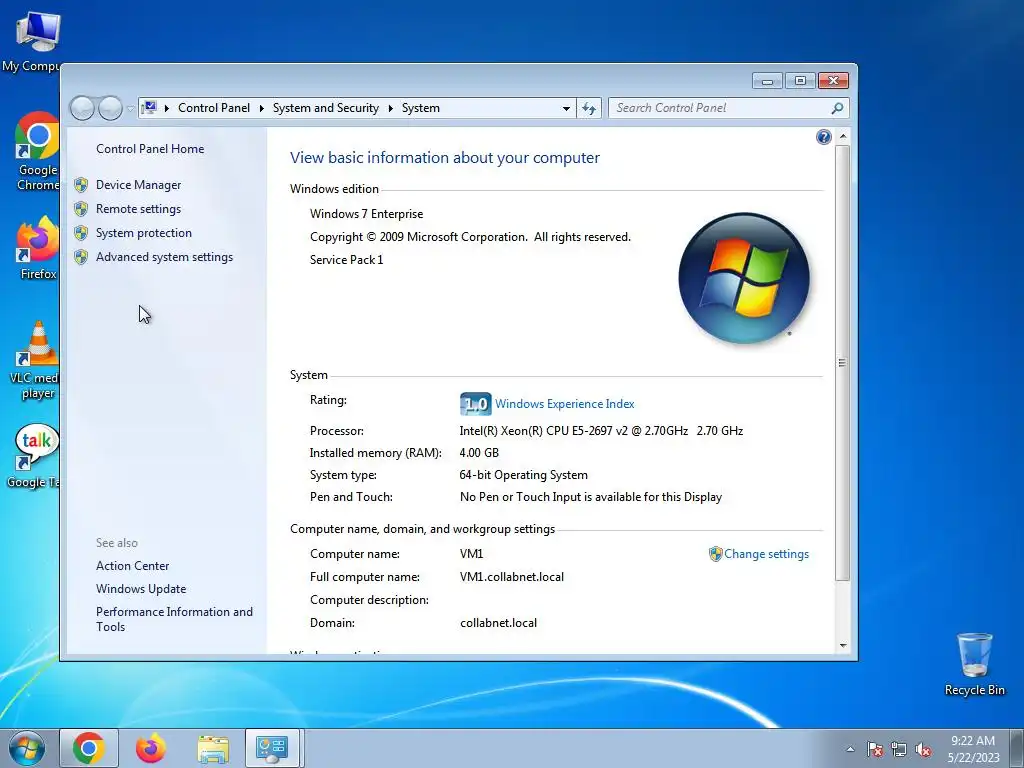The height and width of the screenshot is (768, 1024).
Task: Select the Recycle Bin icon
Action: [974, 665]
